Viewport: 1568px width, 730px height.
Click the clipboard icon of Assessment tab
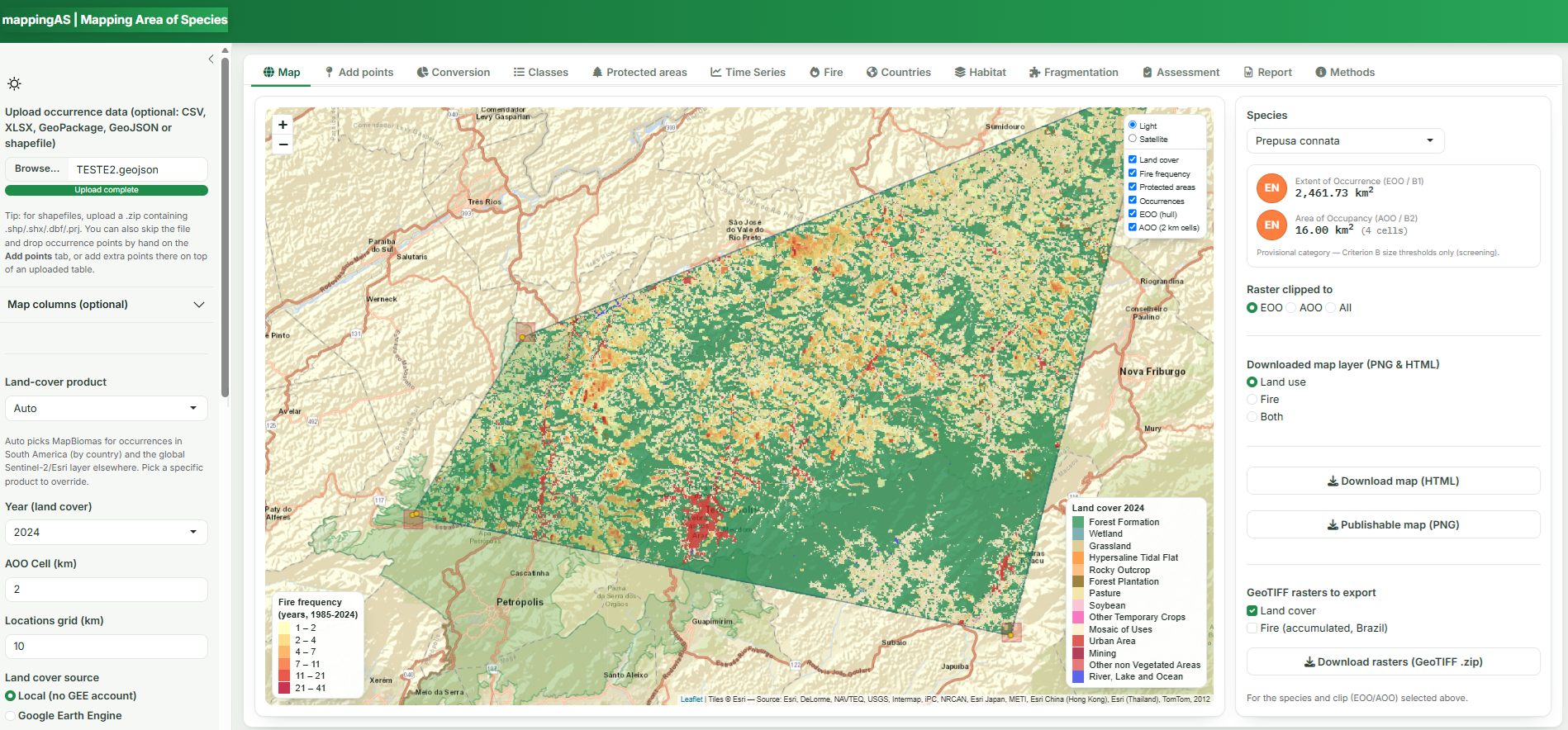[x=1147, y=72]
